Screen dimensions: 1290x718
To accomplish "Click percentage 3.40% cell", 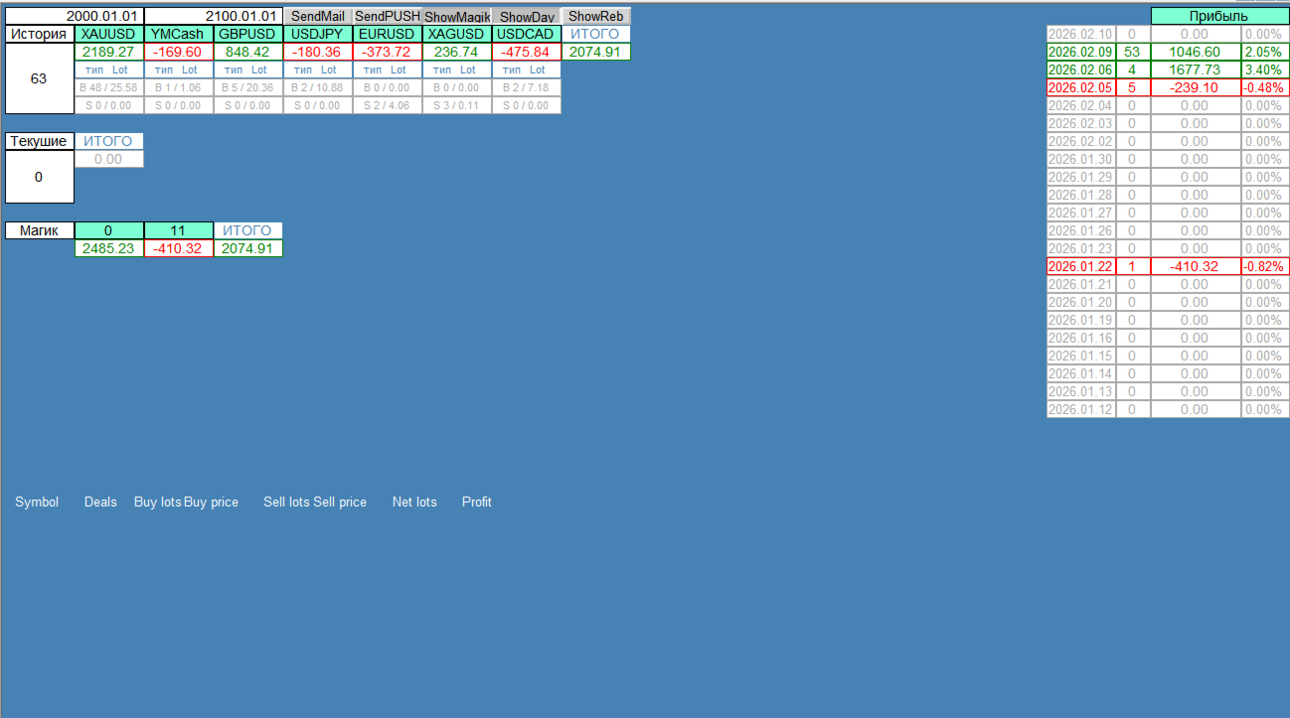I will [x=1265, y=70].
